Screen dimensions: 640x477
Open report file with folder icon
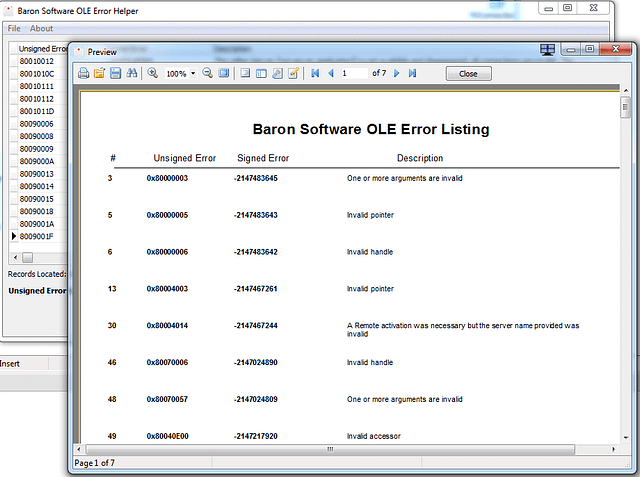(x=100, y=73)
